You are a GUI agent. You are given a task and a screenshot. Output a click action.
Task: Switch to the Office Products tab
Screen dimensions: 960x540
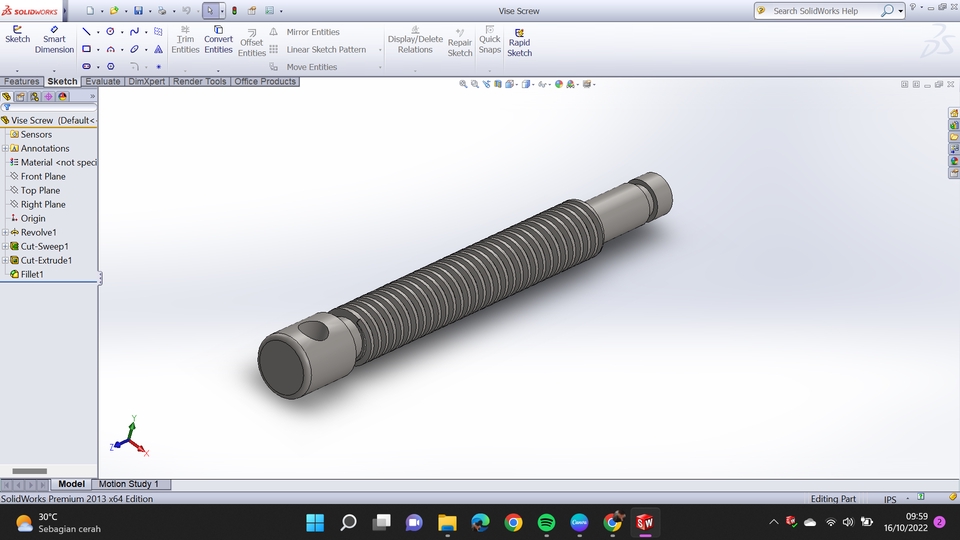[x=264, y=81]
